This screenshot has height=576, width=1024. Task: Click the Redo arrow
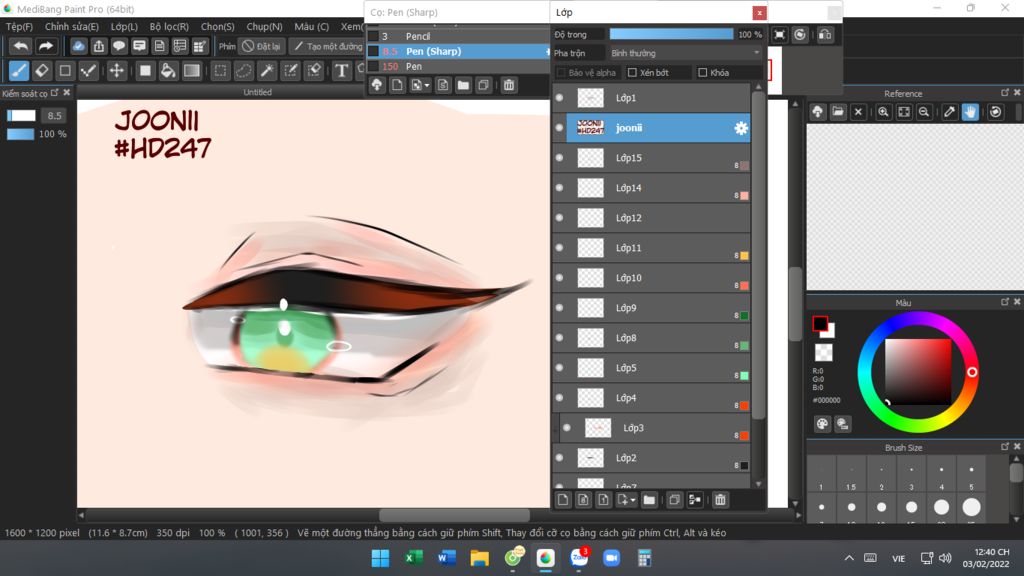click(x=45, y=46)
